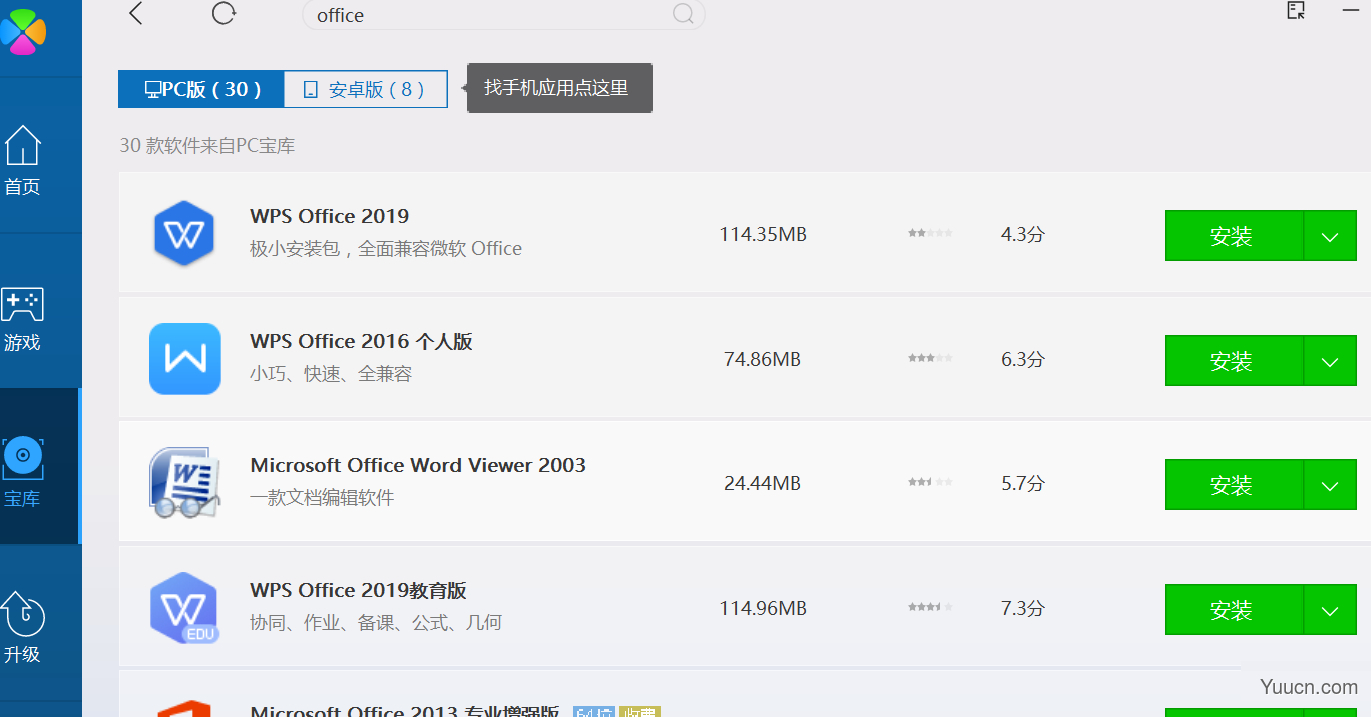
Task: Click the 7.3分 score text
Action: [x=1022, y=608]
